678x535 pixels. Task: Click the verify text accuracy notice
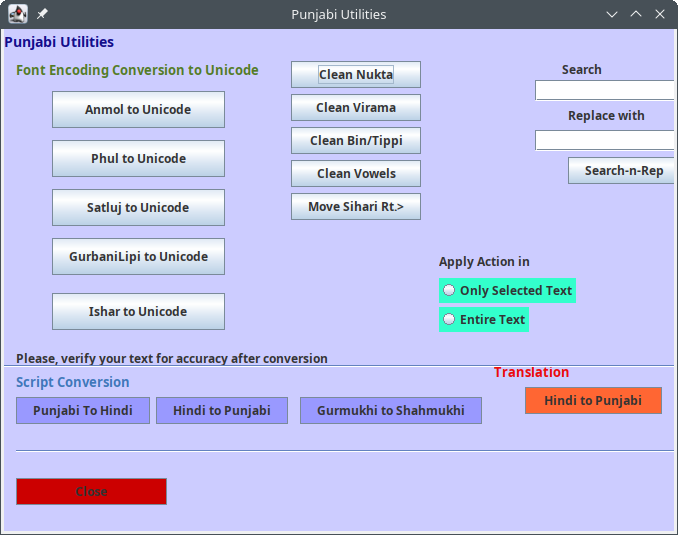pyautogui.click(x=172, y=359)
